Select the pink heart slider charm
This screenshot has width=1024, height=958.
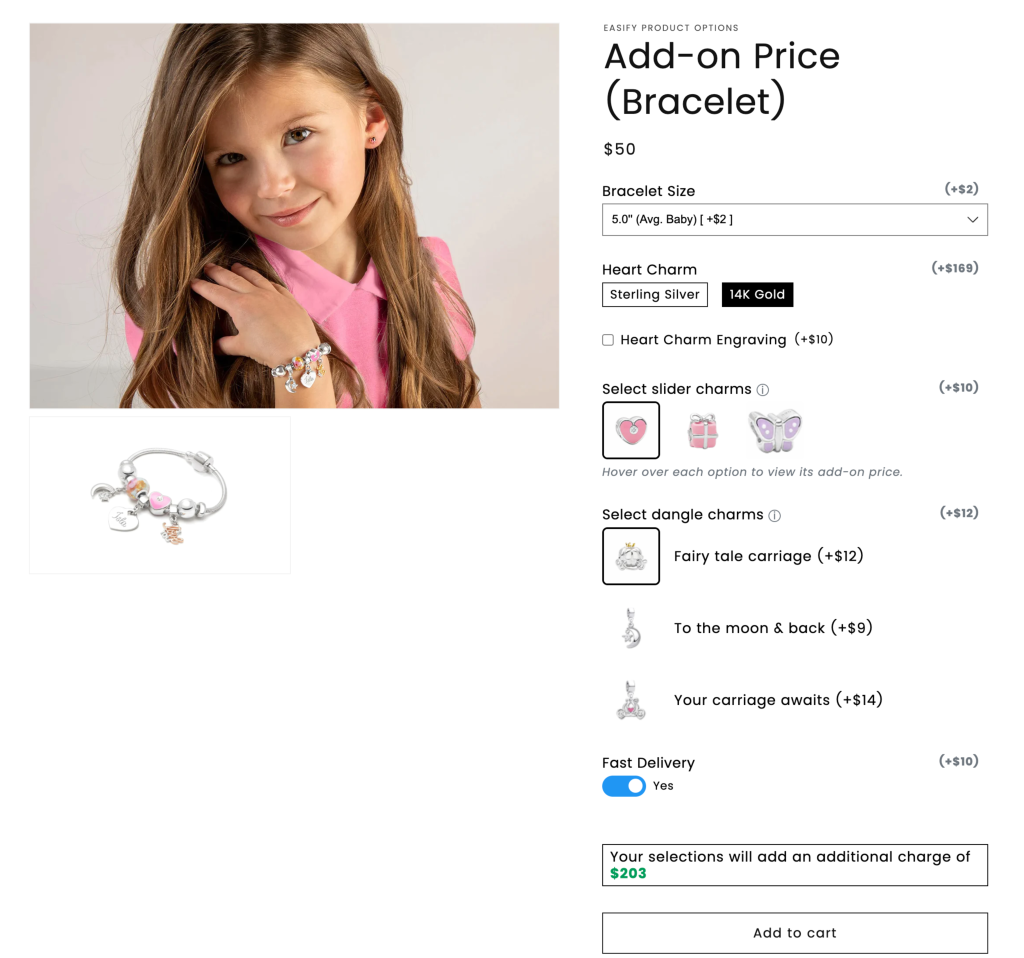[630, 430]
